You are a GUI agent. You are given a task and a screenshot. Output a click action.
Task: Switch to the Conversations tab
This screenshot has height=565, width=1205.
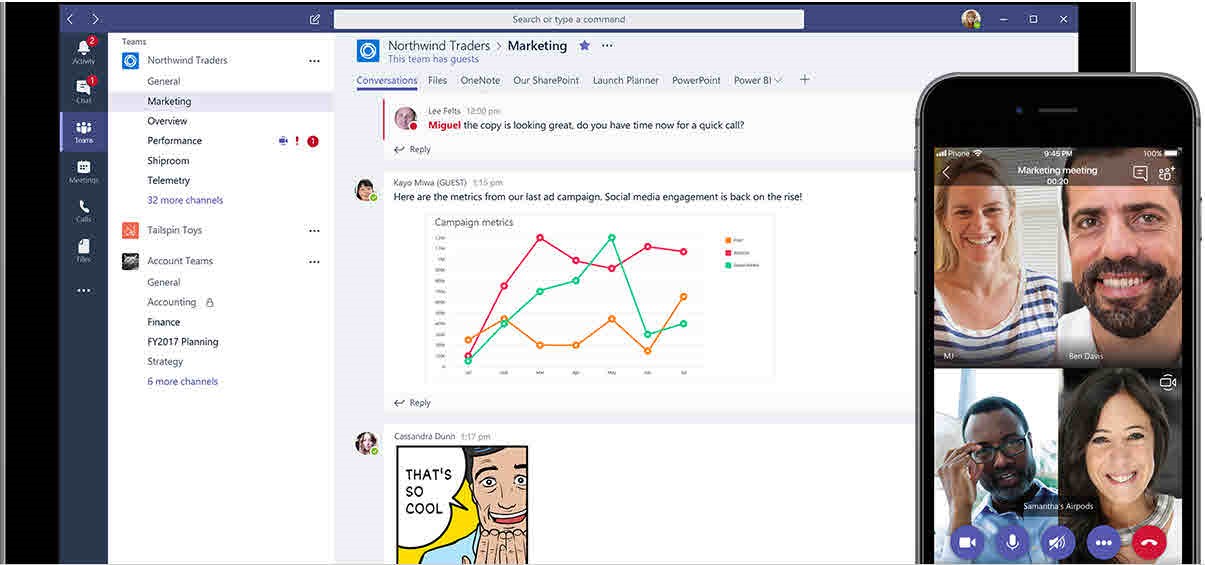[387, 80]
